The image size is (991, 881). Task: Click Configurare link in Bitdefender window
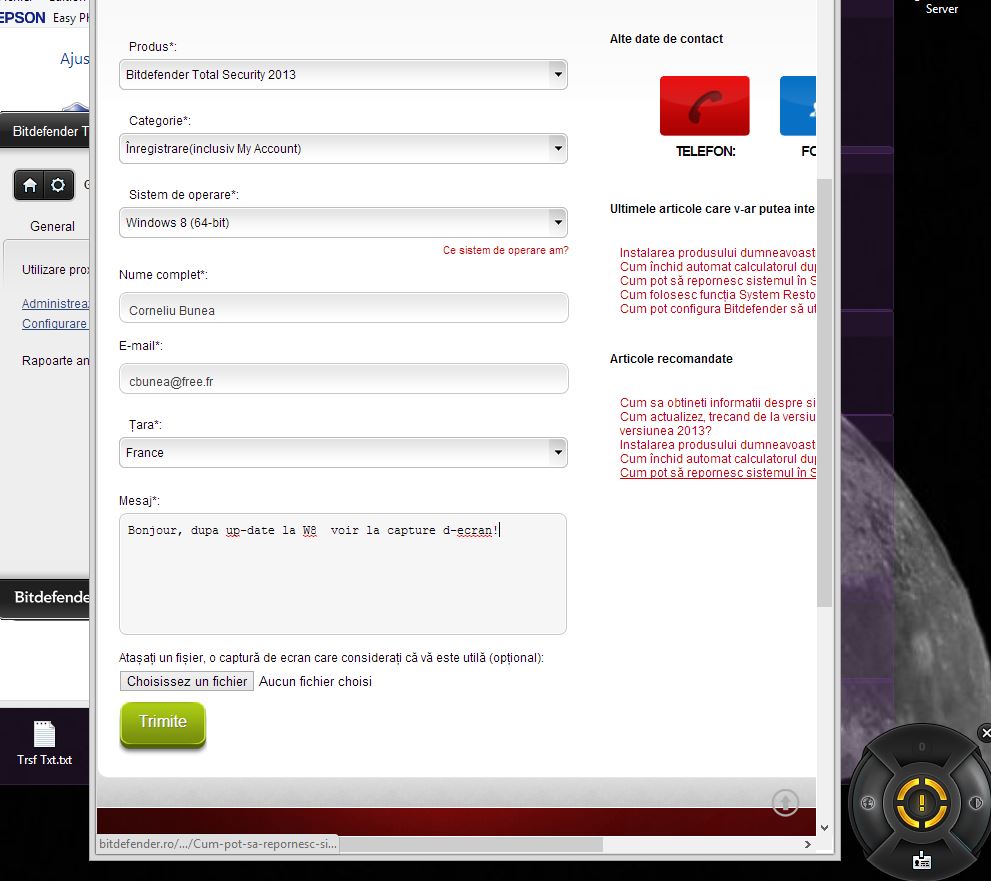pyautogui.click(x=55, y=324)
